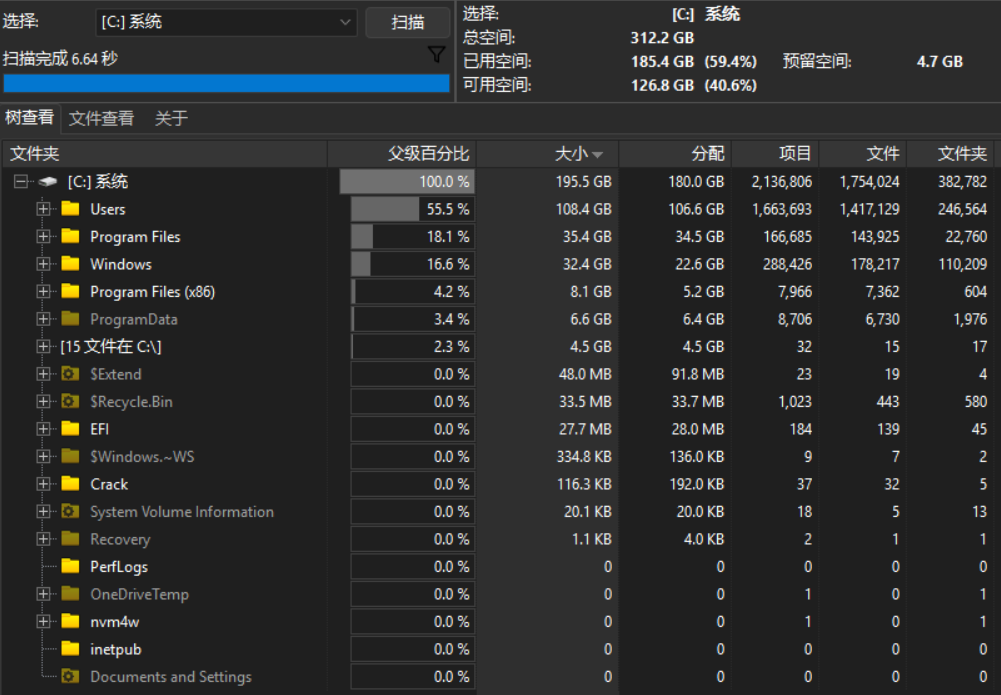
Task: Switch to the 树查看 tab
Action: pyautogui.click(x=29, y=118)
